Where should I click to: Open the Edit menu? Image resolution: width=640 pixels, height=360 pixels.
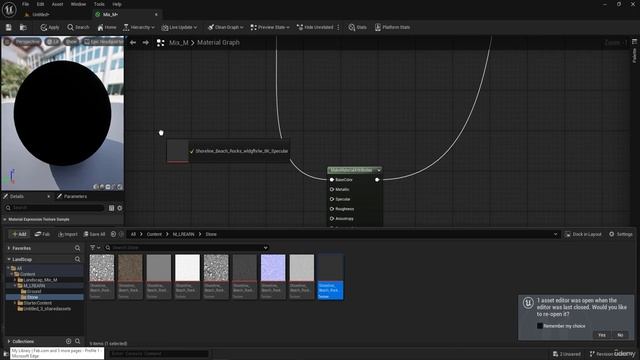pyautogui.click(x=40, y=4)
